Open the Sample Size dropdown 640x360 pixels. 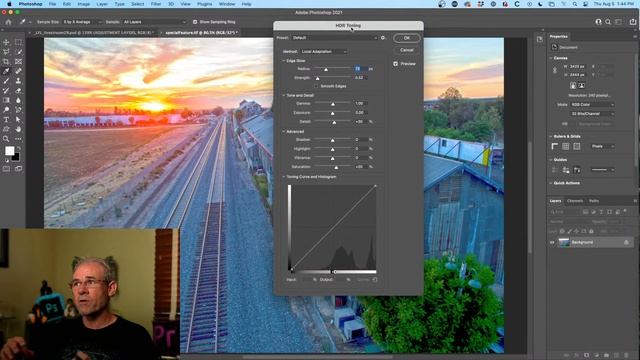pos(82,22)
